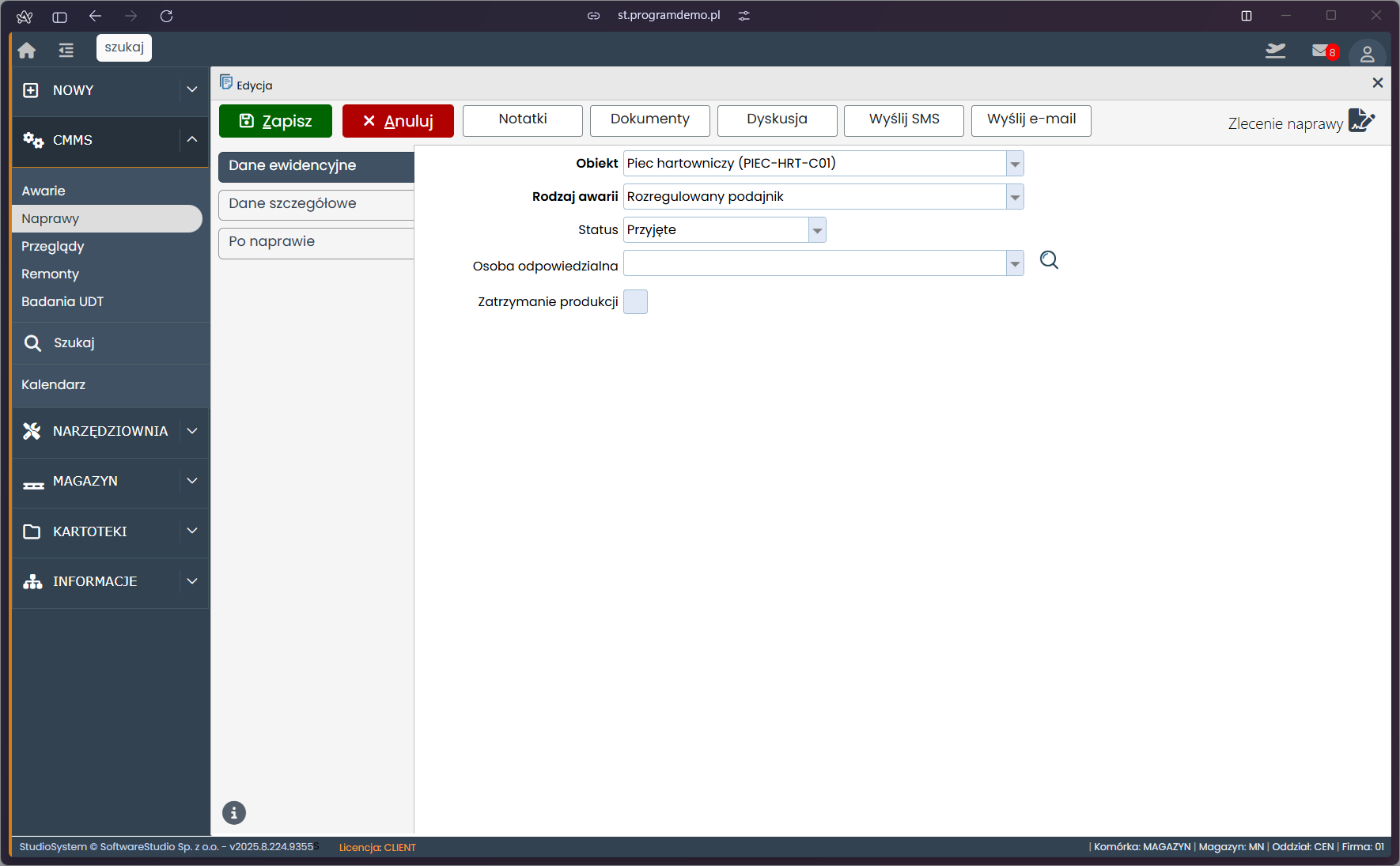Click the Zlecenie naprawy edit icon
Viewport: 1400px width, 866px height.
pyautogui.click(x=1361, y=121)
